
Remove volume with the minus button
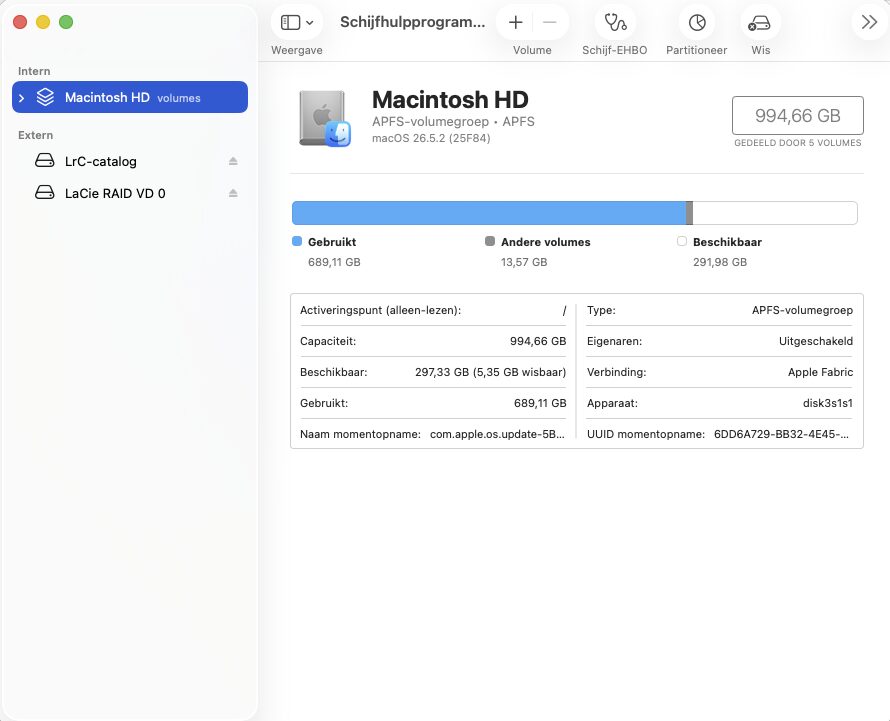point(549,23)
